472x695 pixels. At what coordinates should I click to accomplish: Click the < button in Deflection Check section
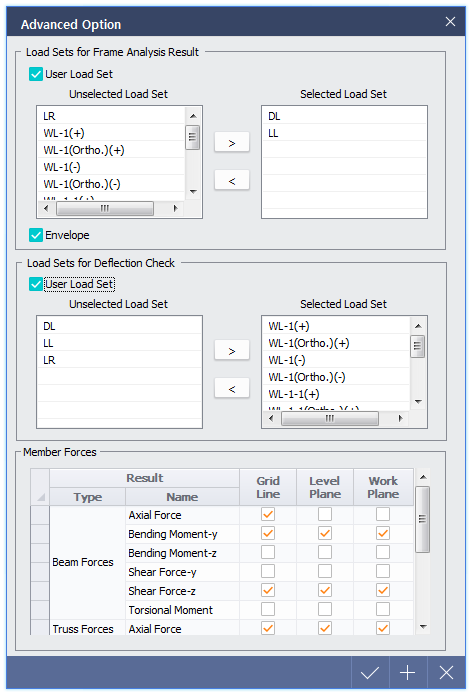(x=232, y=389)
